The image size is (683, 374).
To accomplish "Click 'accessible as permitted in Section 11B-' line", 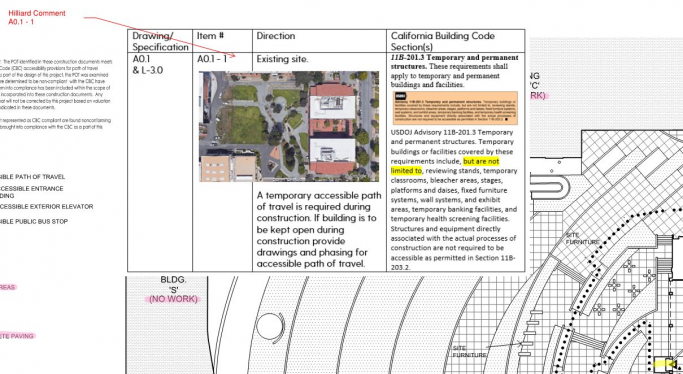I will click(453, 257).
